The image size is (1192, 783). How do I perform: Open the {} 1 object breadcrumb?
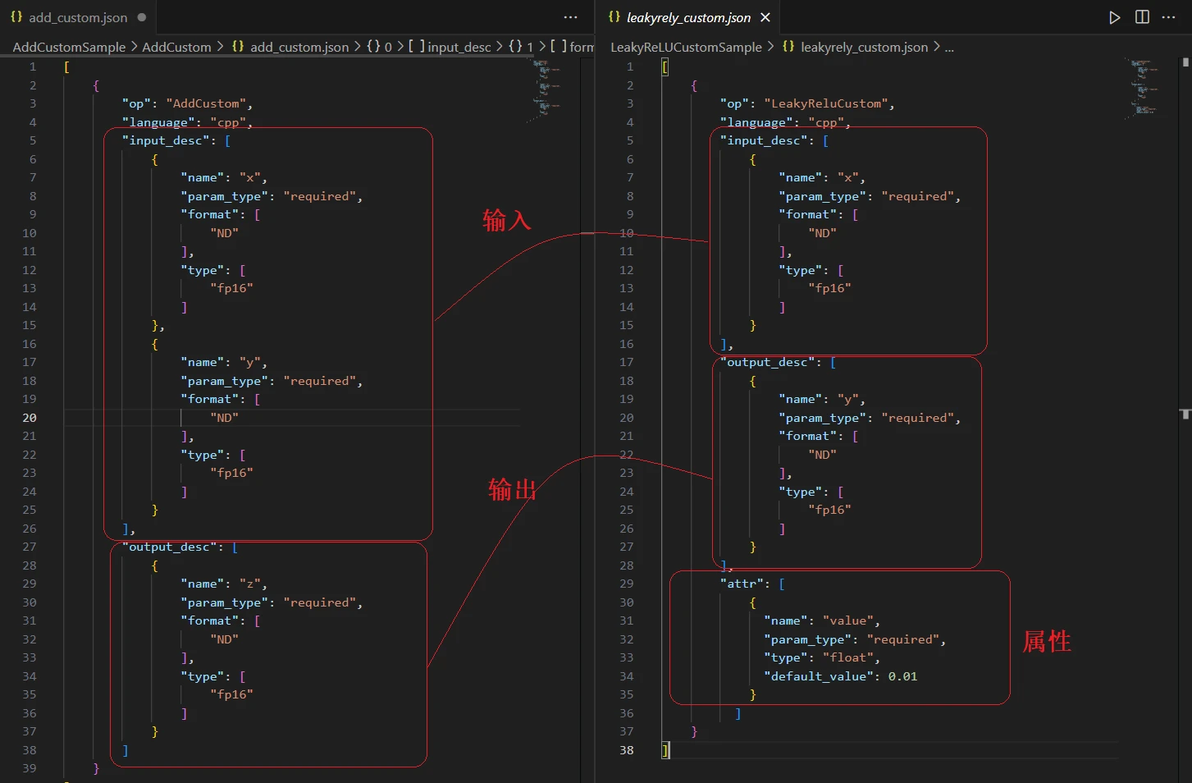(522, 47)
